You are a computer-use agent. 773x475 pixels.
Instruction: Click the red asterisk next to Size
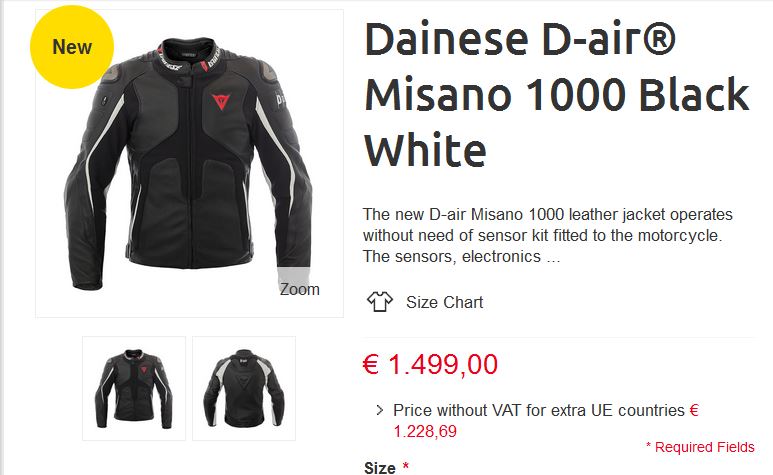(406, 466)
